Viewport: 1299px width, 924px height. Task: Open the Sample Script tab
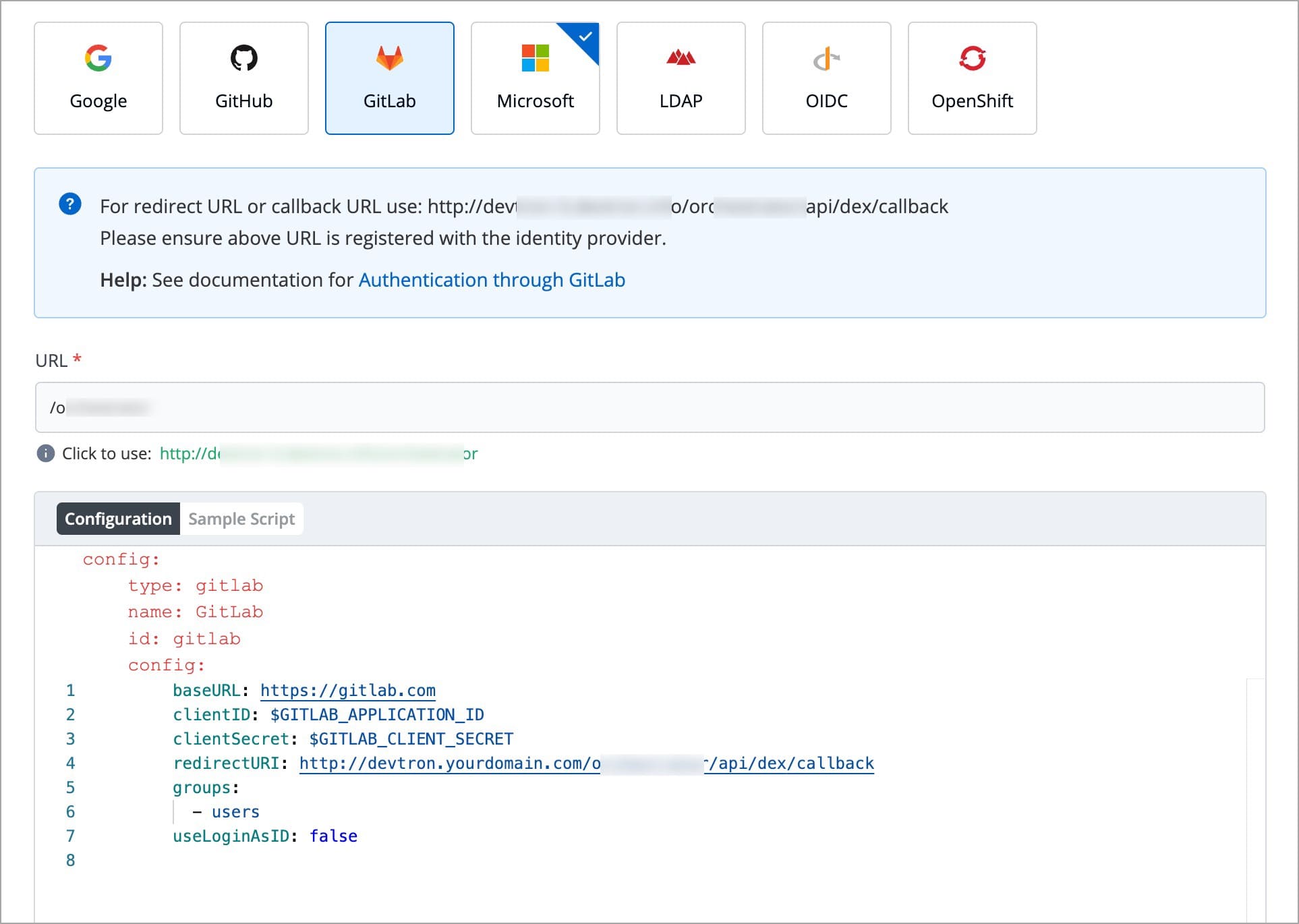tap(241, 519)
